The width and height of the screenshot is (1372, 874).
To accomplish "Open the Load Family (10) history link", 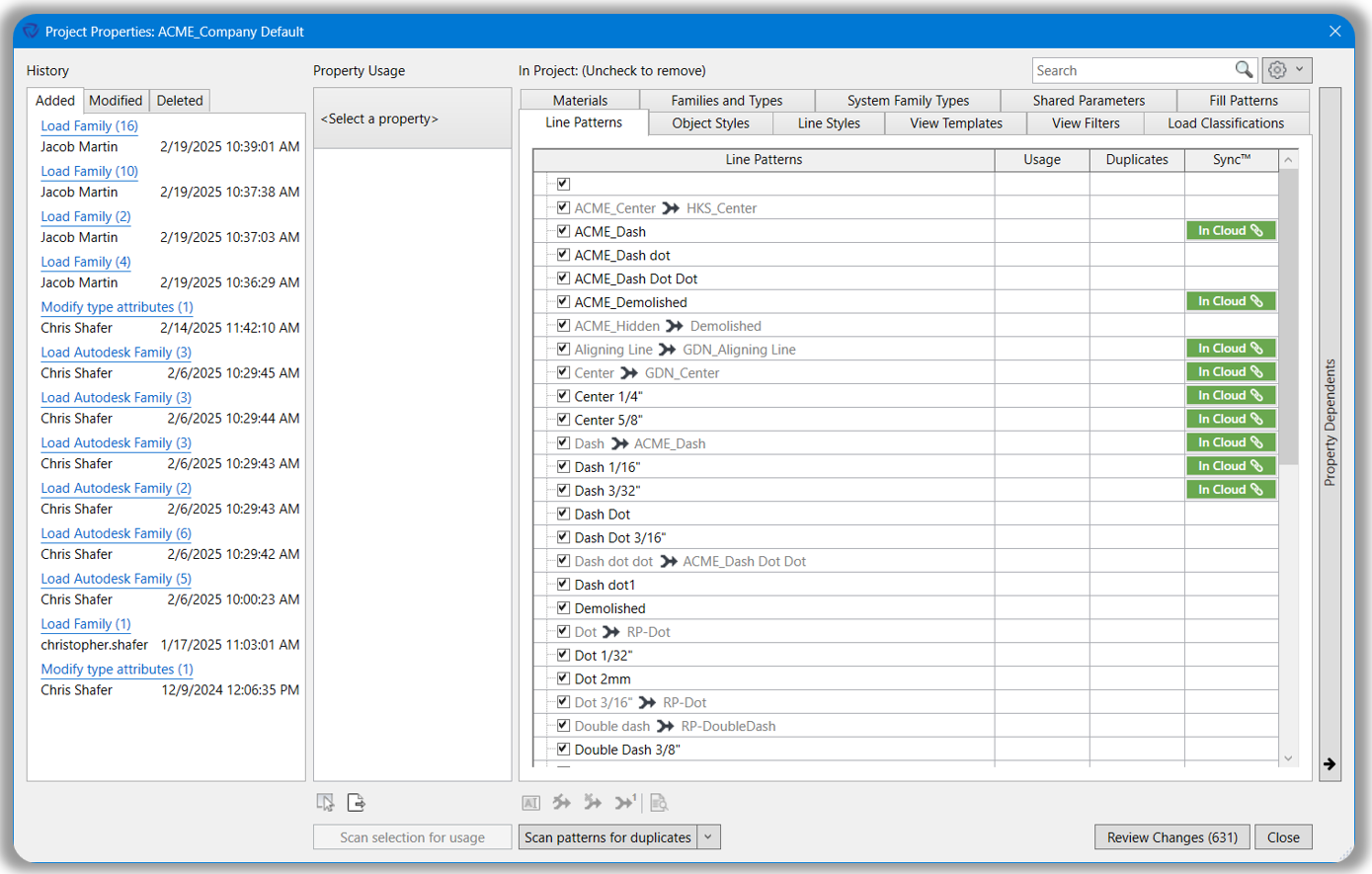I will click(89, 172).
